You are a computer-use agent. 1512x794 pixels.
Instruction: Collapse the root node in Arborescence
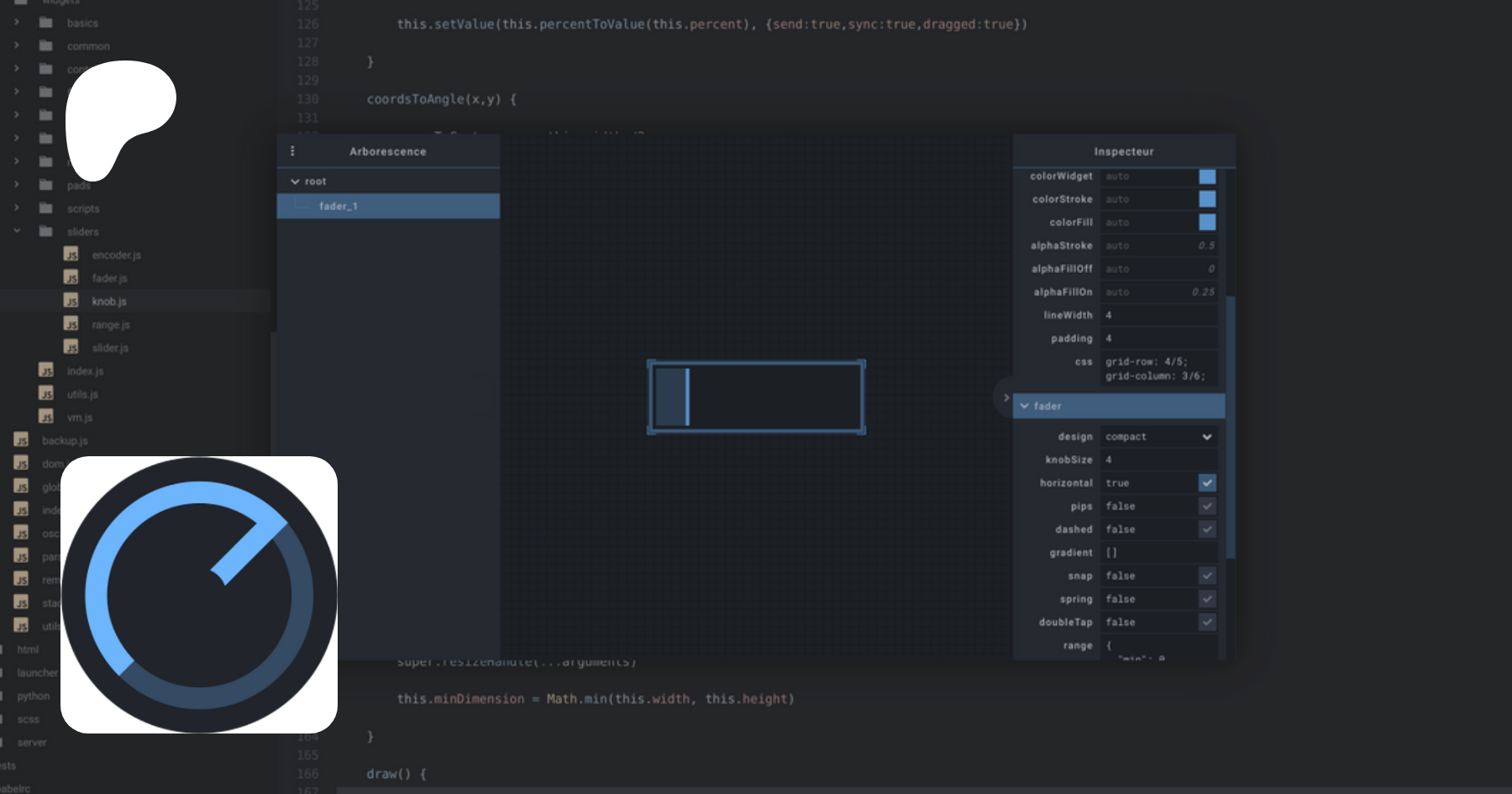(295, 181)
